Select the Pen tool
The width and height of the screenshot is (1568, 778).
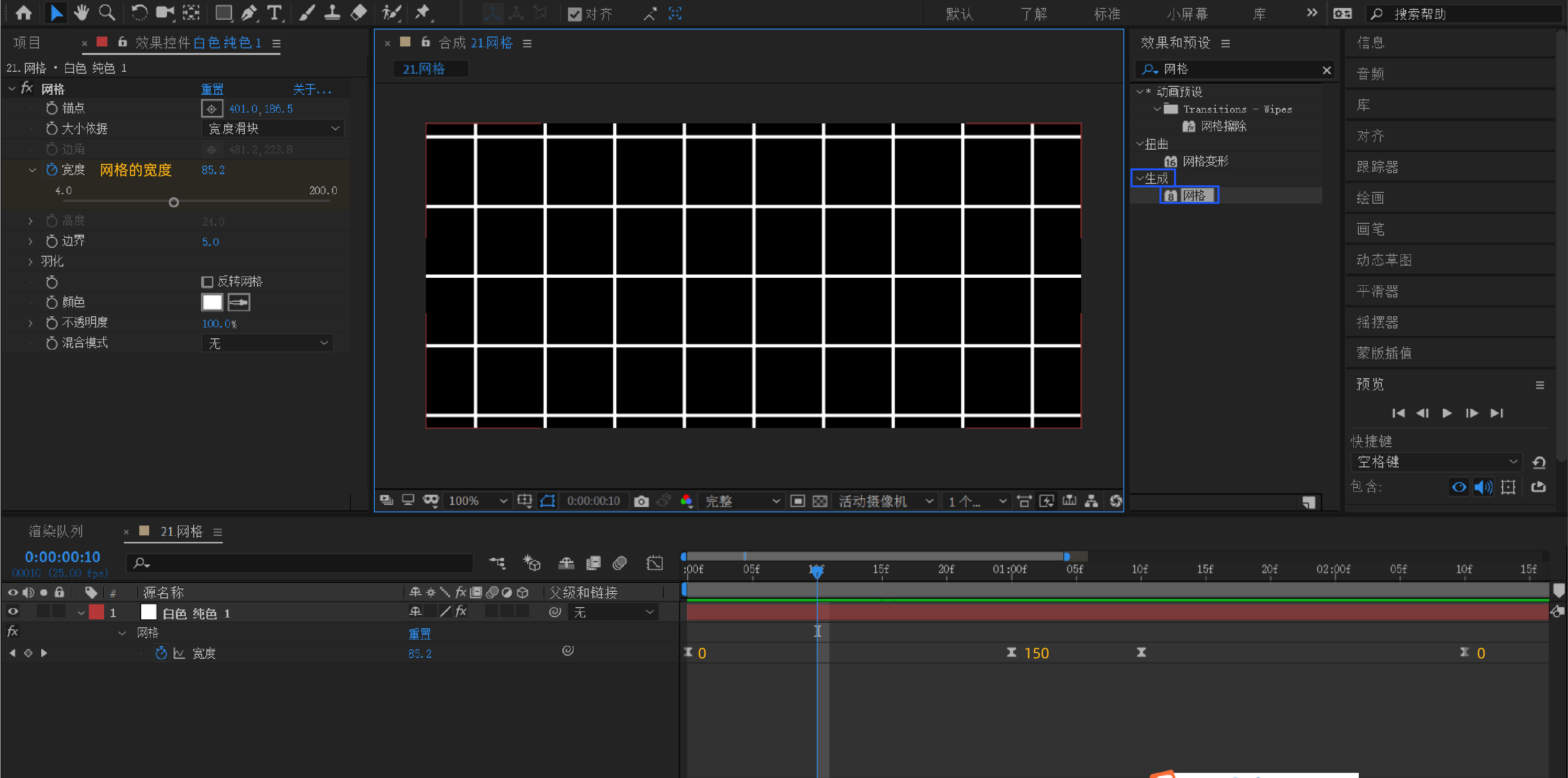point(248,13)
